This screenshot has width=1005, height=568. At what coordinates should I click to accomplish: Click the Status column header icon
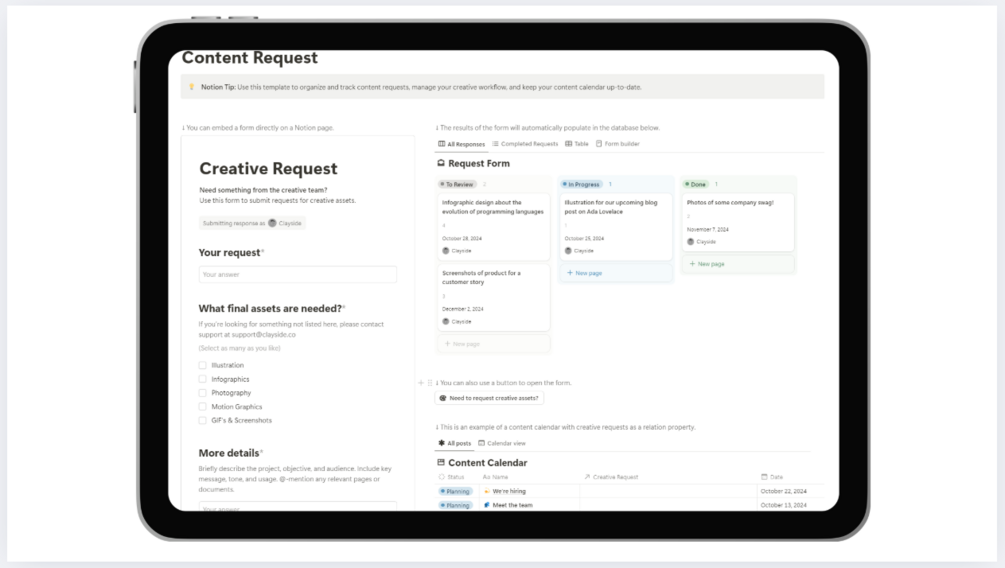coord(442,477)
